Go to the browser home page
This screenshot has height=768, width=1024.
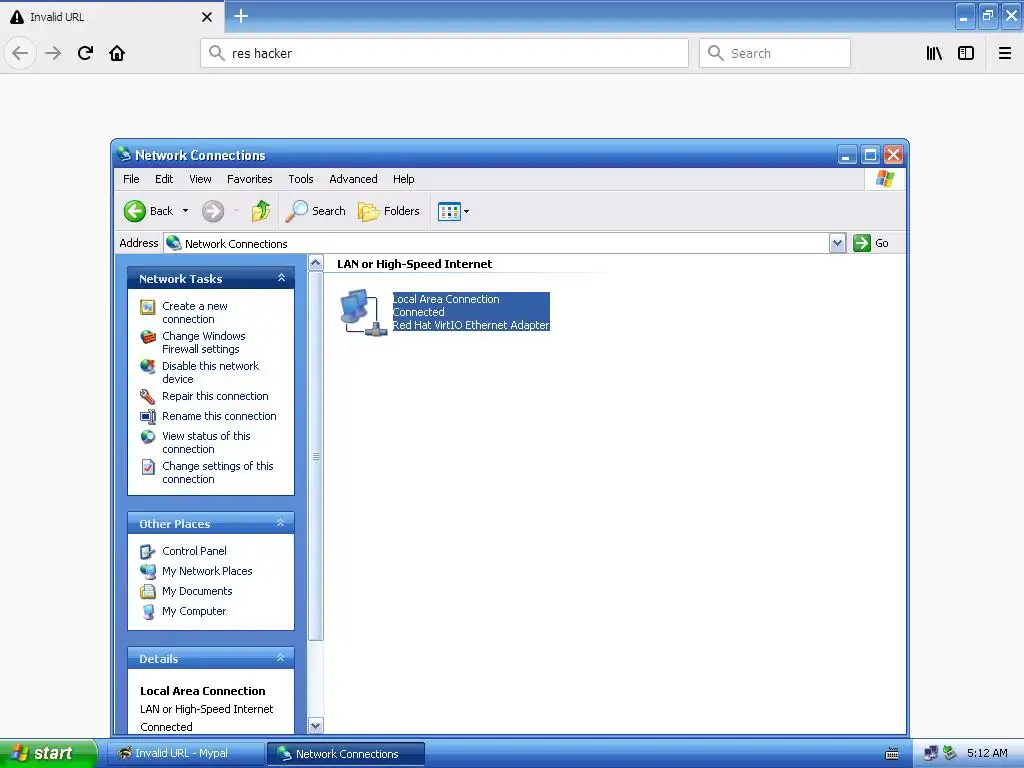pos(117,53)
